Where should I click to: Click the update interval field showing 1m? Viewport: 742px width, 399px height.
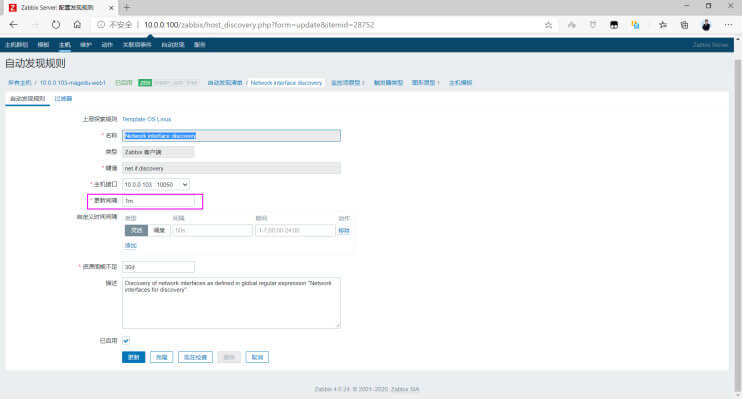pyautogui.click(x=158, y=201)
